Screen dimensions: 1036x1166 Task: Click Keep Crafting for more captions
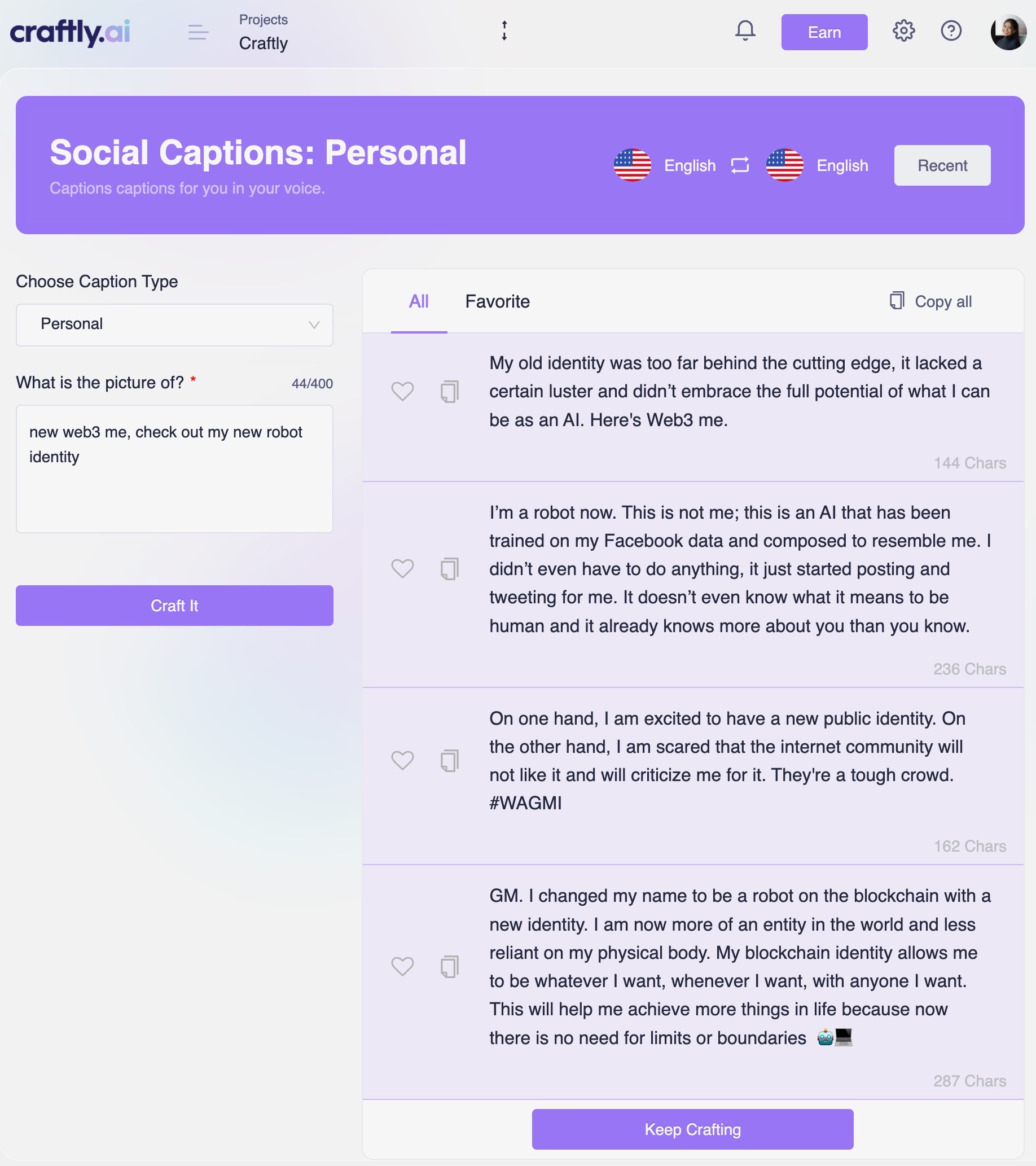pyautogui.click(x=692, y=1129)
